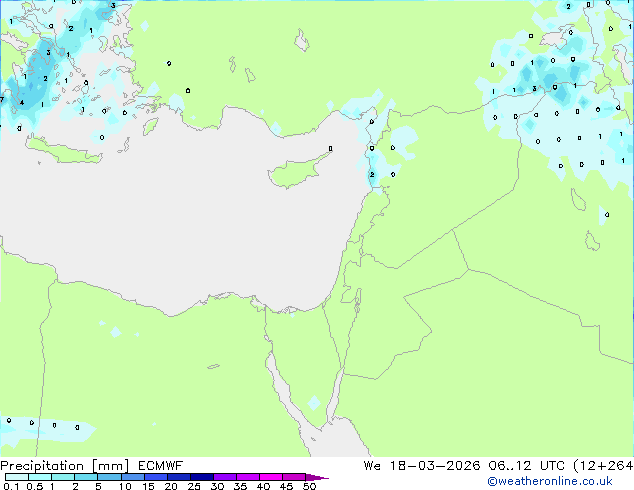
Task: Click the forecast step '(12+264'
Action: (x=603, y=466)
